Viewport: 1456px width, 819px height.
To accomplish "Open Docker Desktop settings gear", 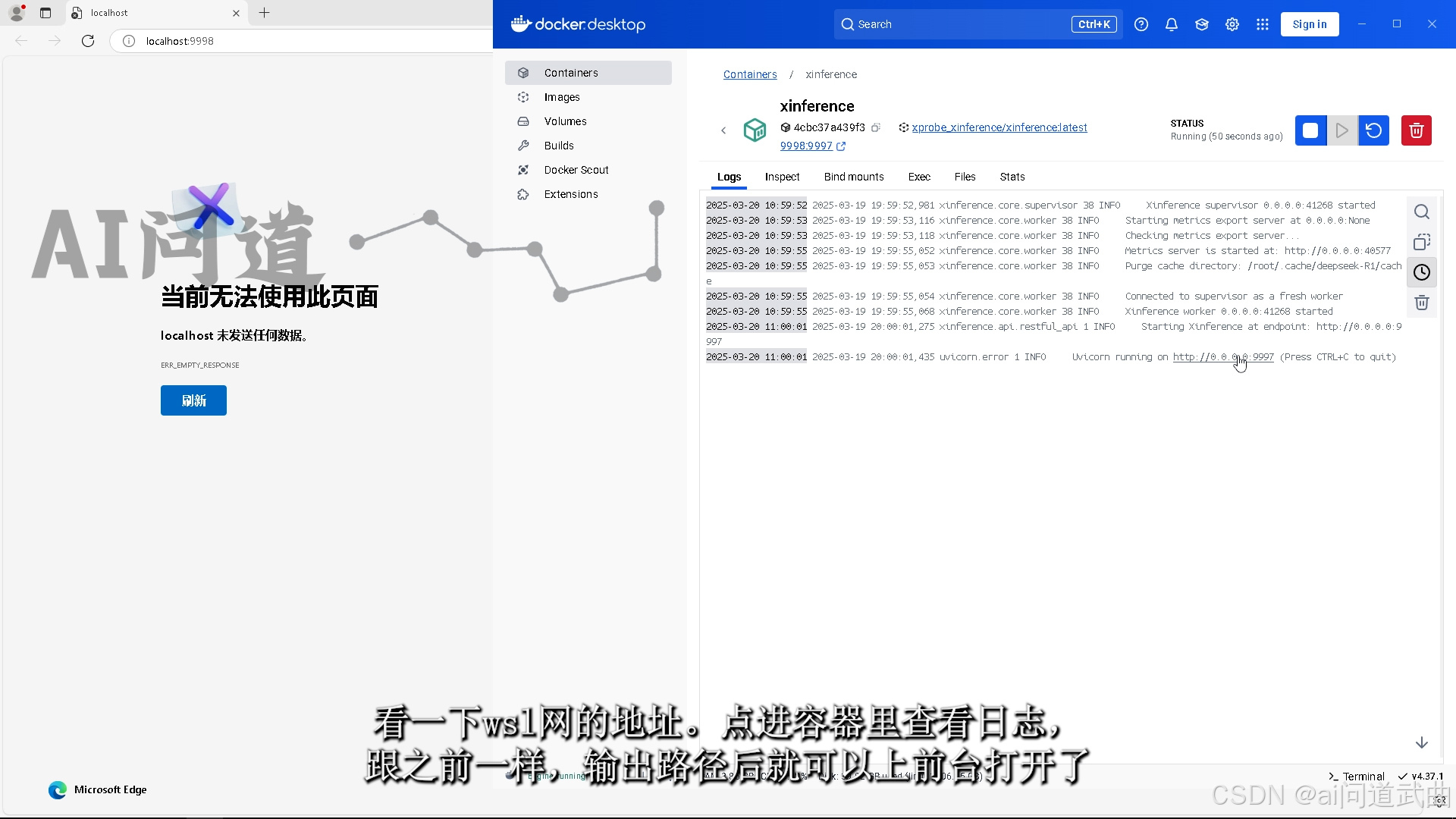I will (x=1232, y=24).
